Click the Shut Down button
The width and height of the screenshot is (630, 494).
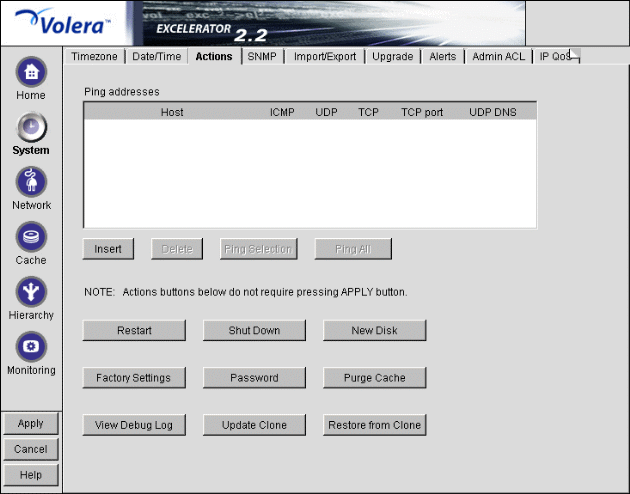coord(254,331)
